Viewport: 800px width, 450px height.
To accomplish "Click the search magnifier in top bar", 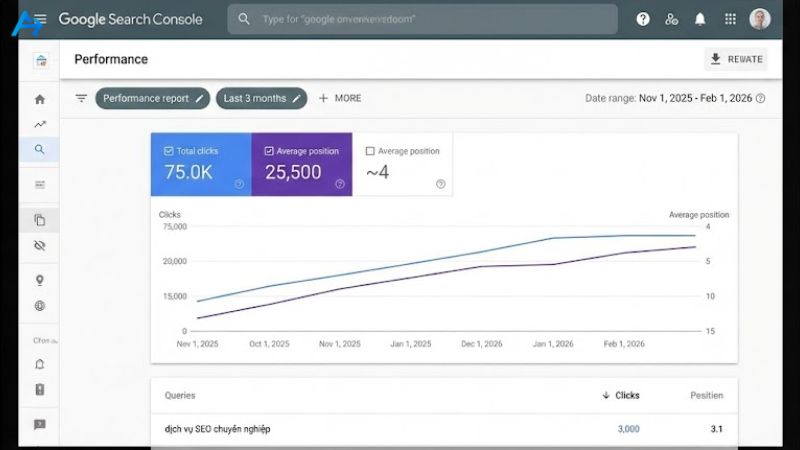I will pyautogui.click(x=244, y=19).
